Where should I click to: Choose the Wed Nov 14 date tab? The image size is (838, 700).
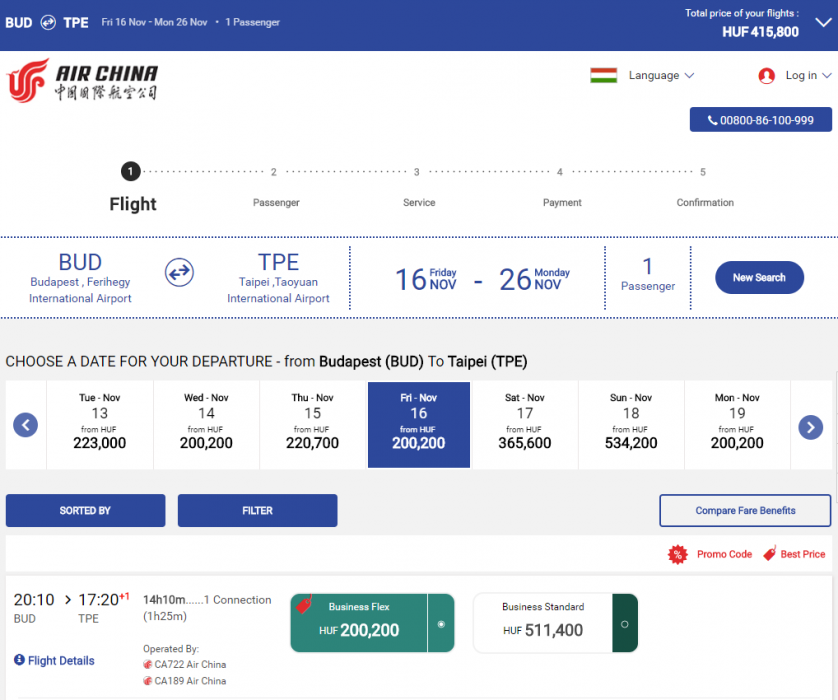[206, 425]
